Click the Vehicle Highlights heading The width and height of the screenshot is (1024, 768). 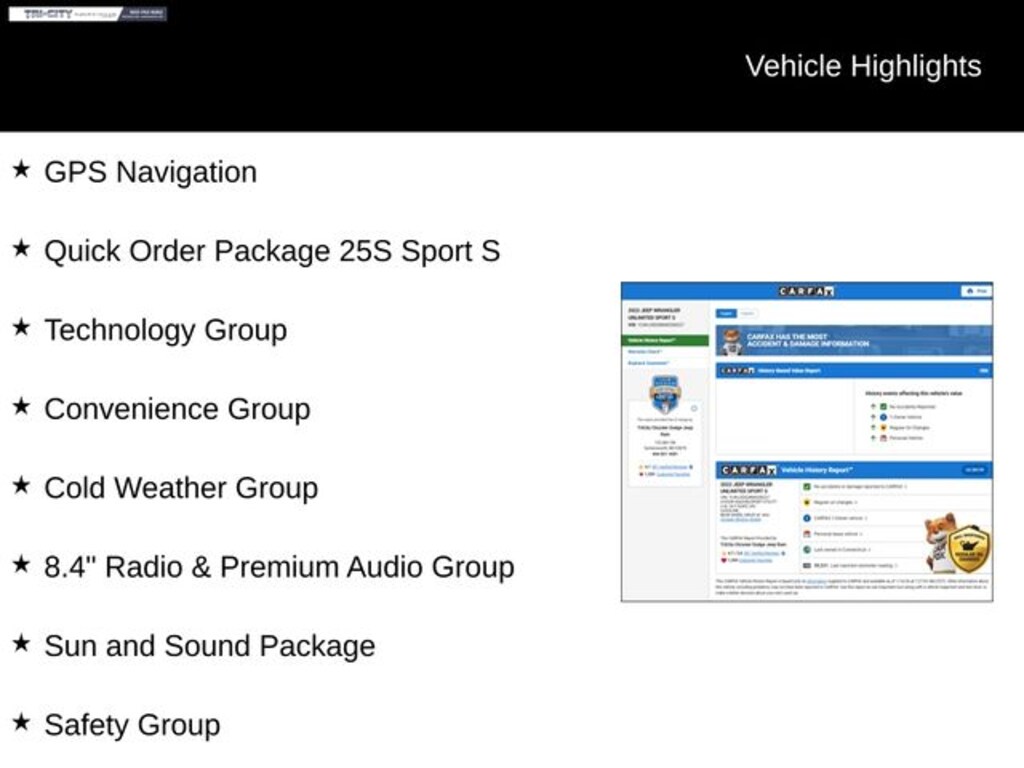862,66
